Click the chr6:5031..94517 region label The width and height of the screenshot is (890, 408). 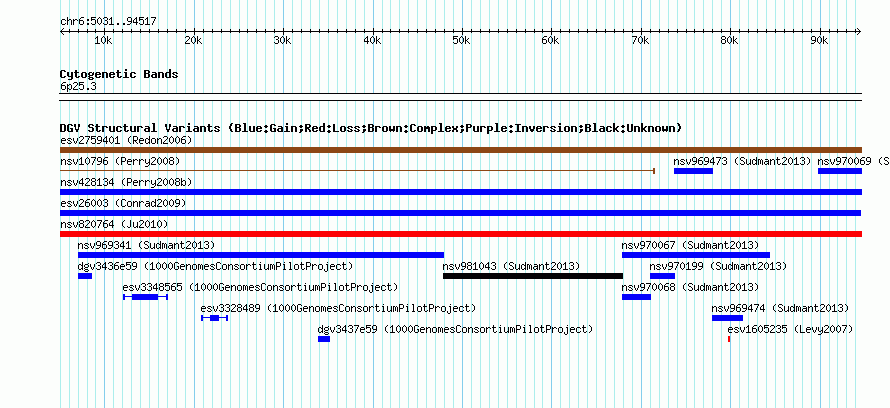click(x=108, y=22)
